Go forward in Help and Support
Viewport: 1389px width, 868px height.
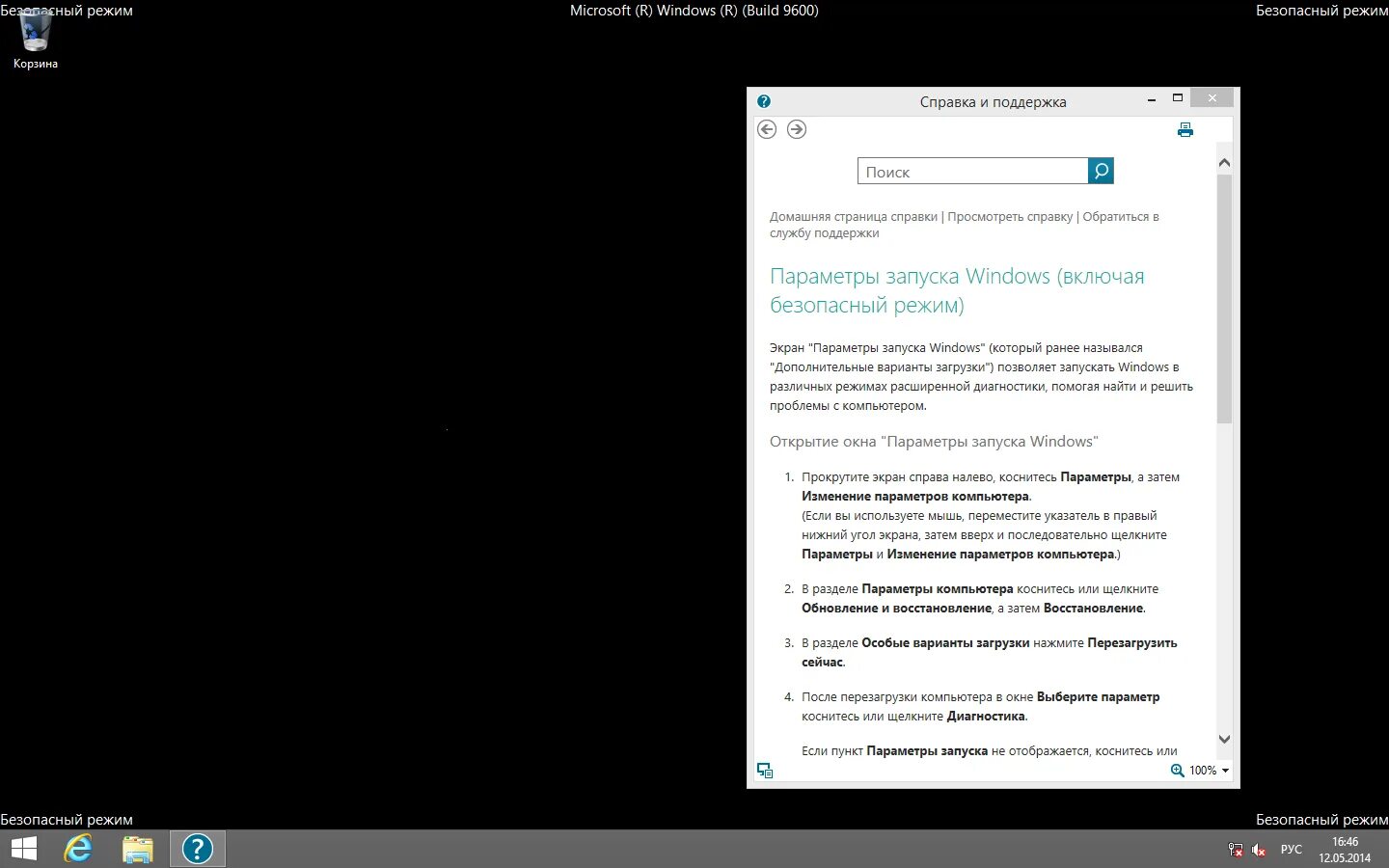(797, 129)
